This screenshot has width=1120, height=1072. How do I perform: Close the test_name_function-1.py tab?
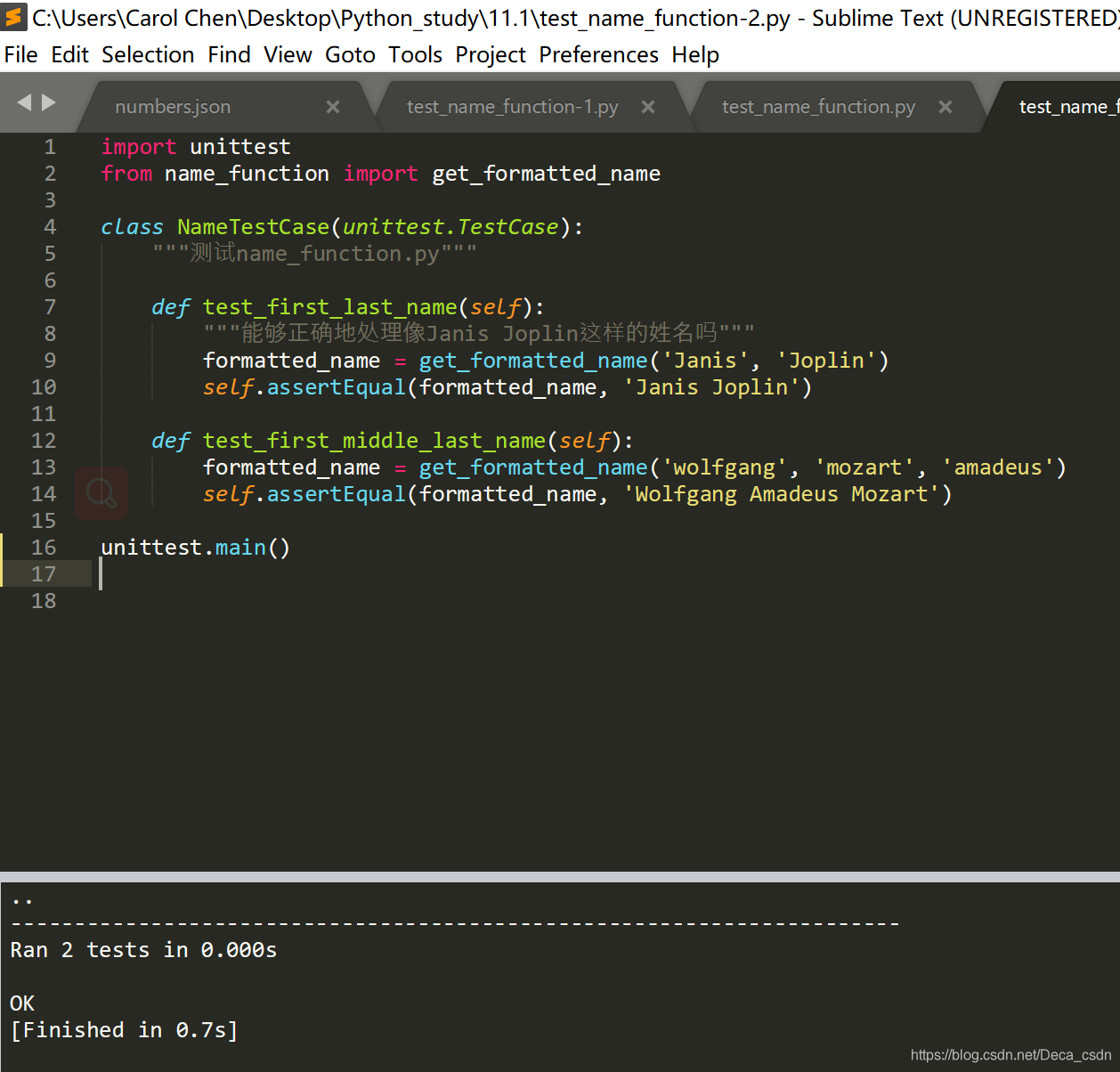pos(648,107)
